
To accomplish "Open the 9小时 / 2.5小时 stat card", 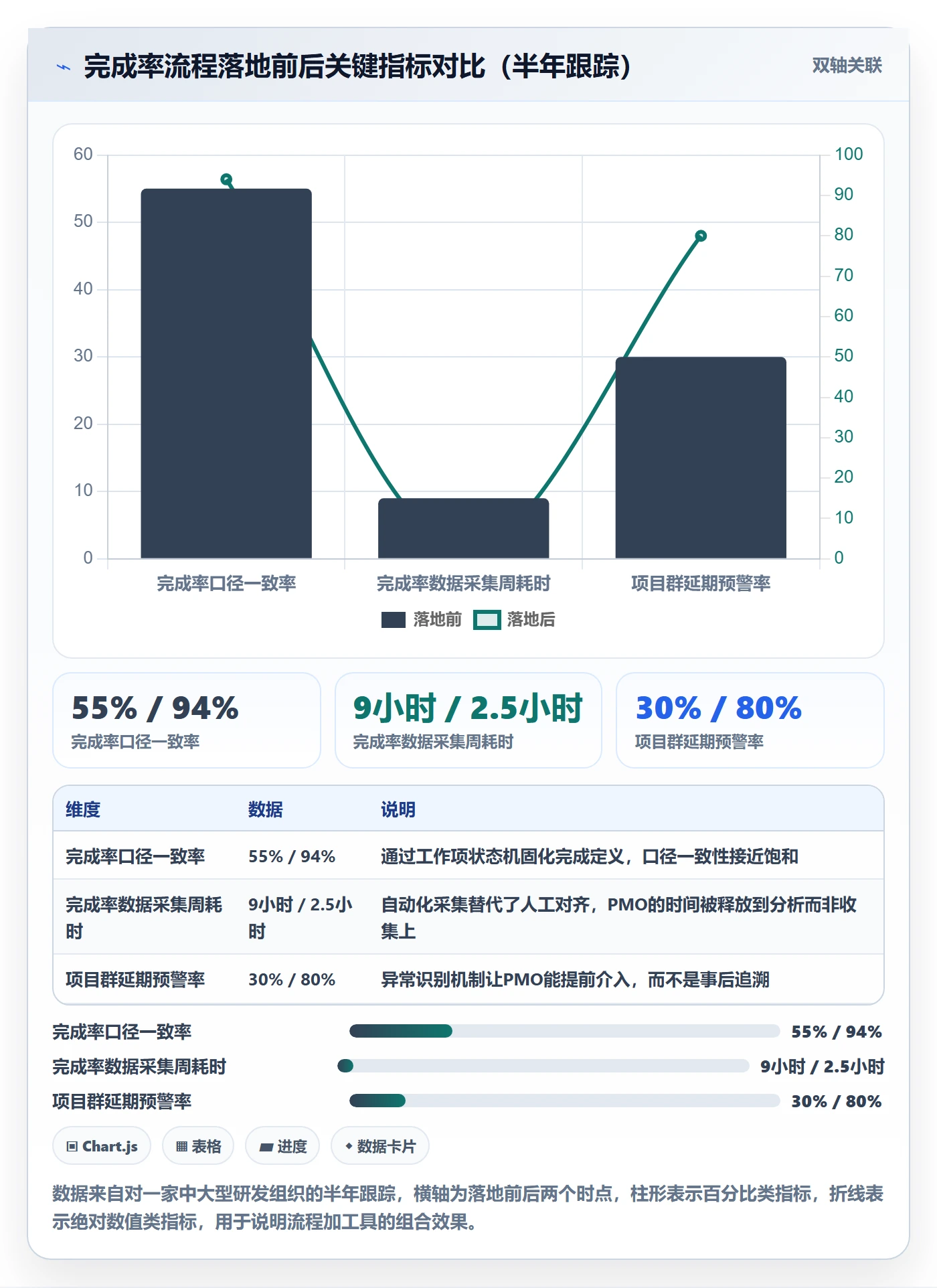I will [468, 720].
